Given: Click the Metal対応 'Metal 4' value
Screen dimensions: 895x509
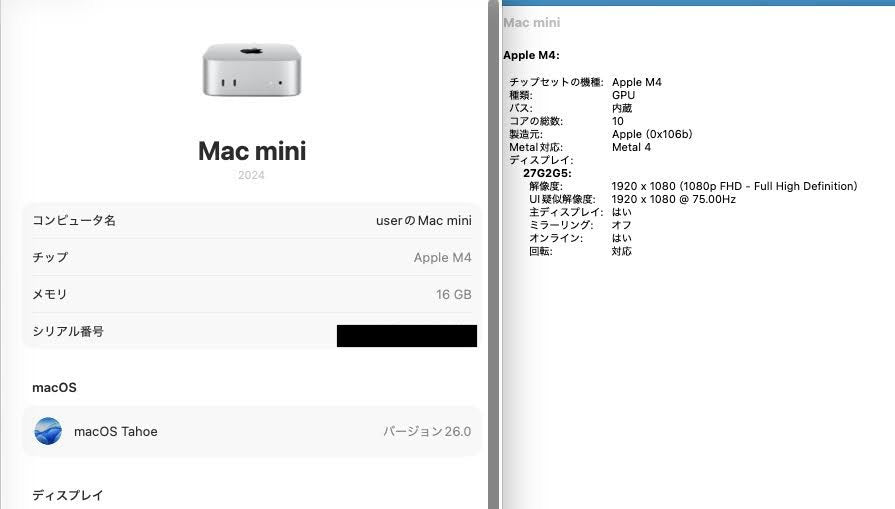Looking at the screenshot, I should (631, 147).
